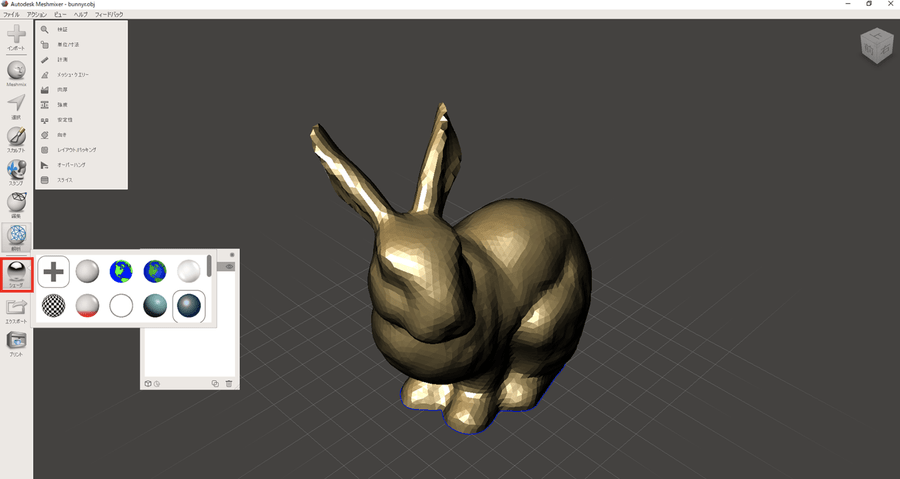Open the Print (プリント) tool
This screenshot has height=479, width=900.
point(16,341)
